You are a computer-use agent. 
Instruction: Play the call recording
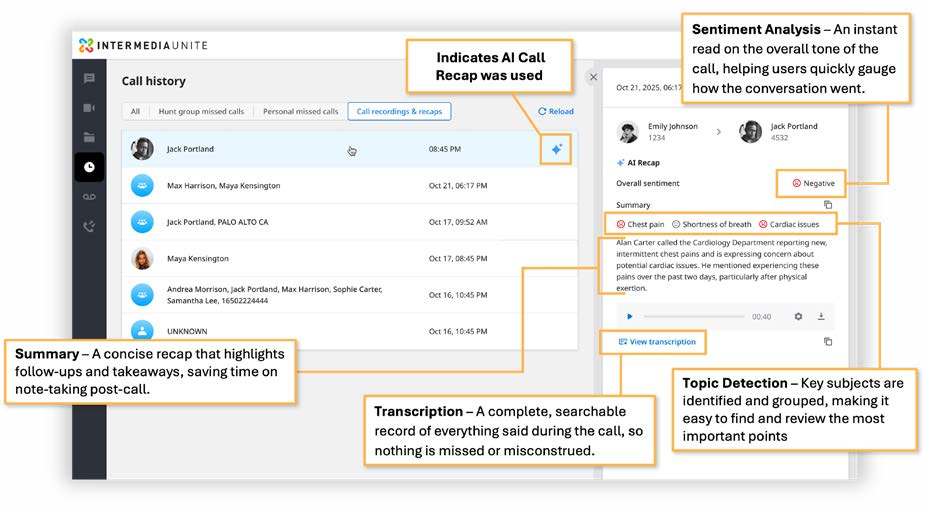click(x=630, y=317)
